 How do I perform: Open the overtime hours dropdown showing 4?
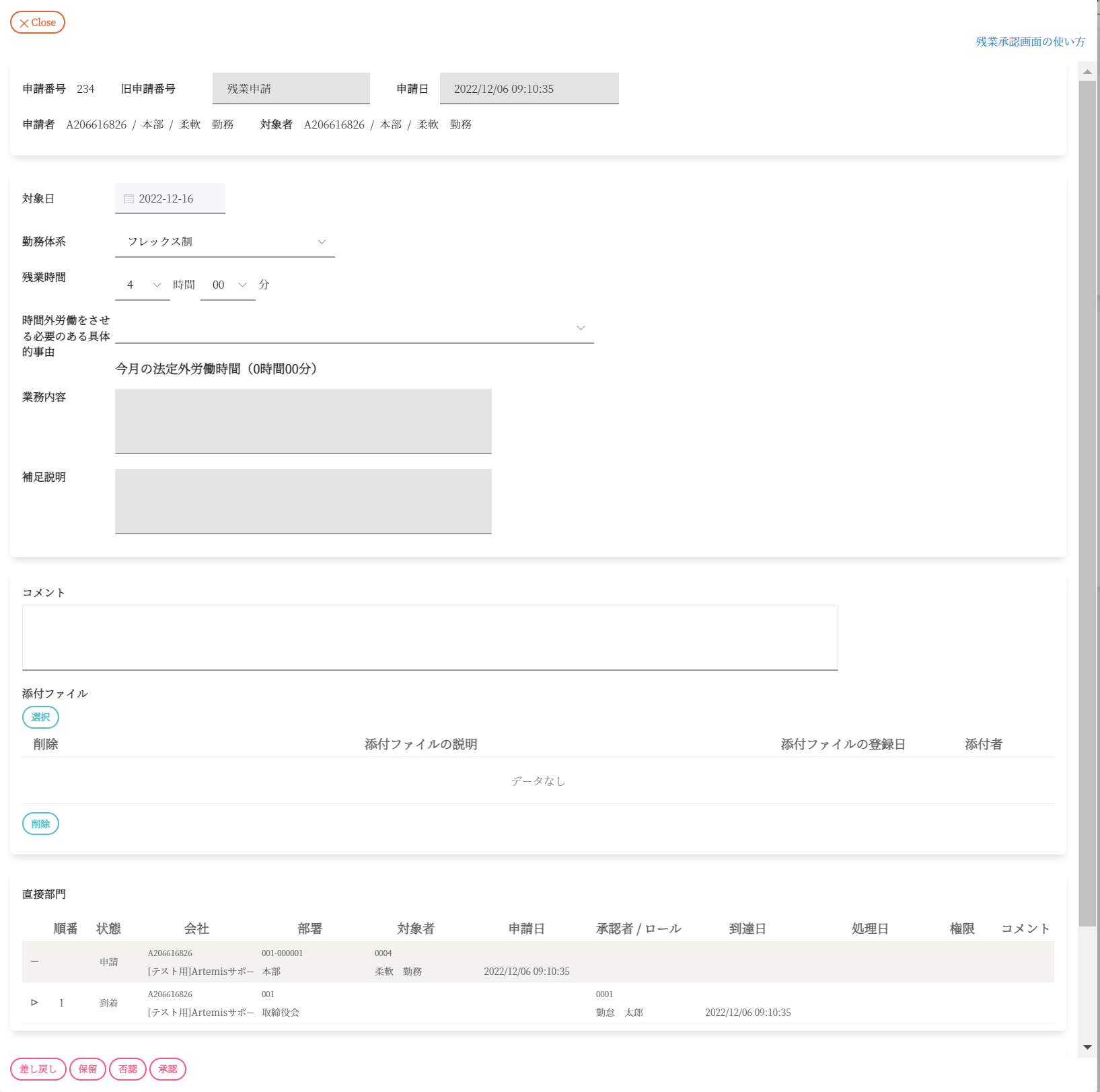click(x=143, y=285)
